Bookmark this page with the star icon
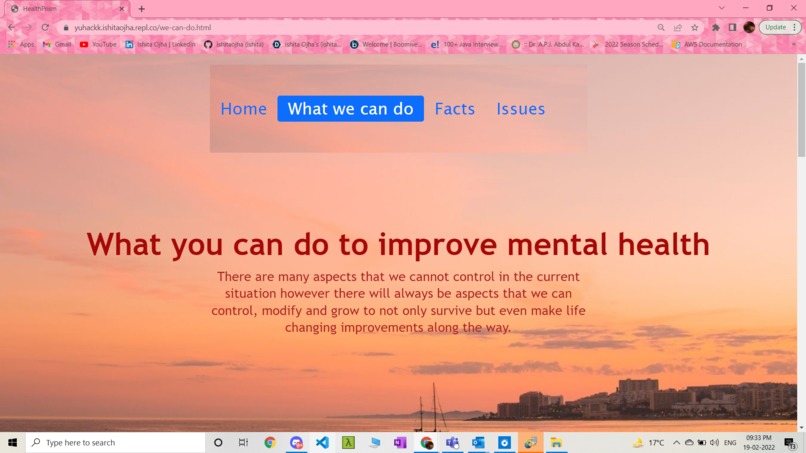This screenshot has height=453, width=806. [x=694, y=27]
